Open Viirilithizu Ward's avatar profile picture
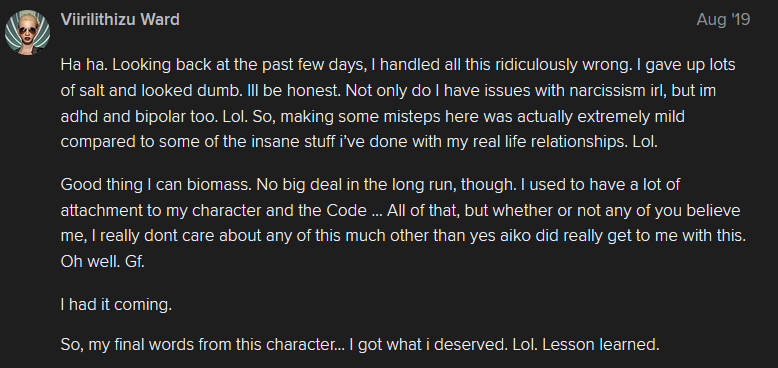 coord(27,33)
